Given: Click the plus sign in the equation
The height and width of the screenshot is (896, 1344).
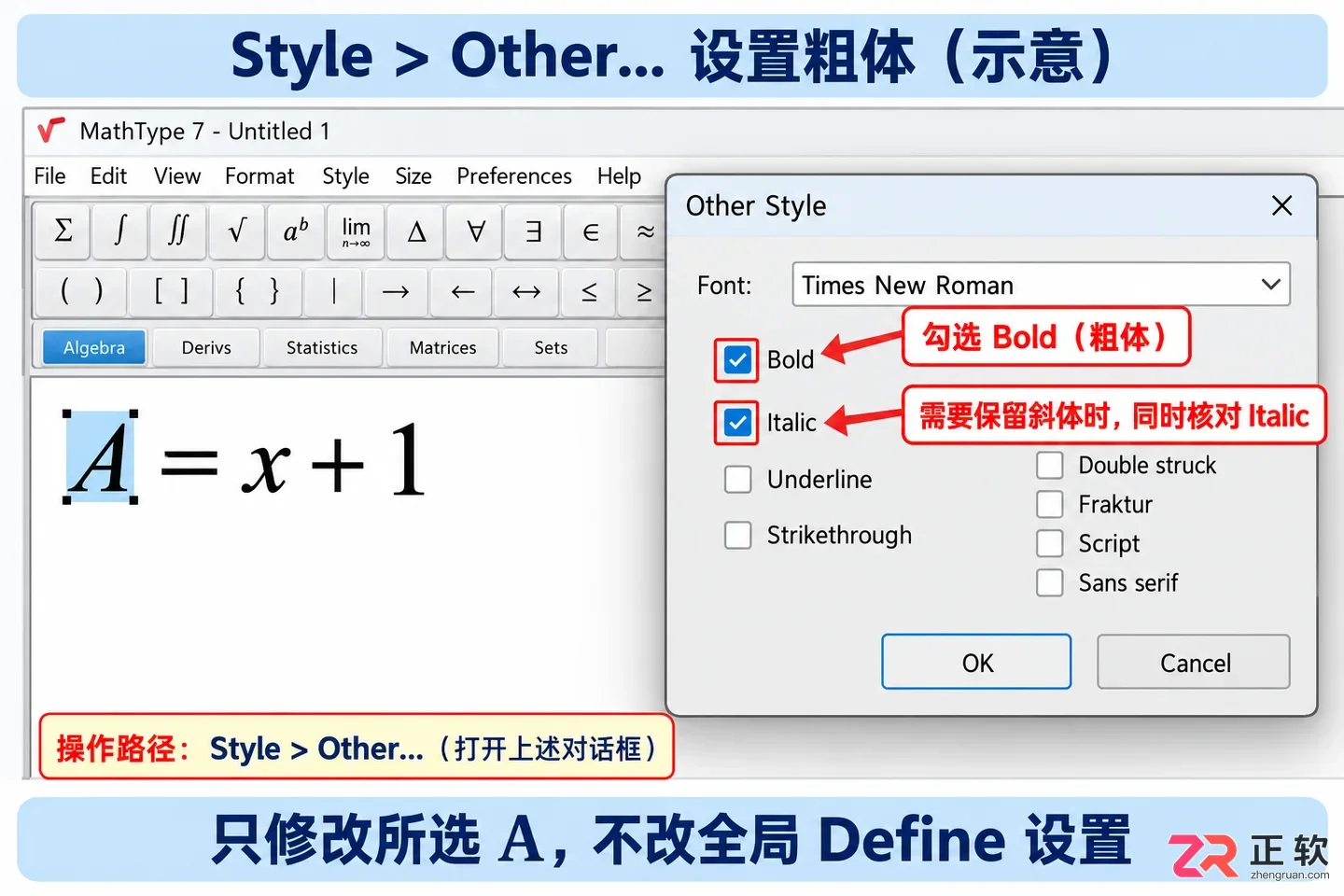Looking at the screenshot, I should pyautogui.click(x=337, y=464).
